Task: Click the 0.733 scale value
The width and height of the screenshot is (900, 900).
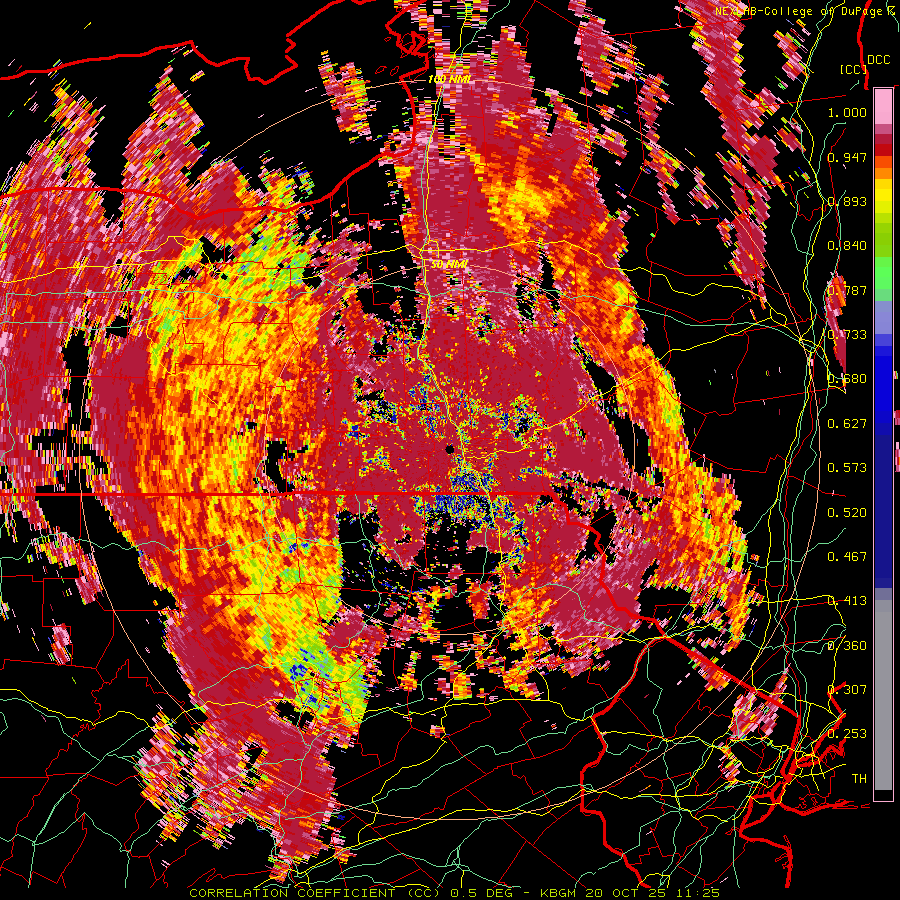Action: point(847,335)
